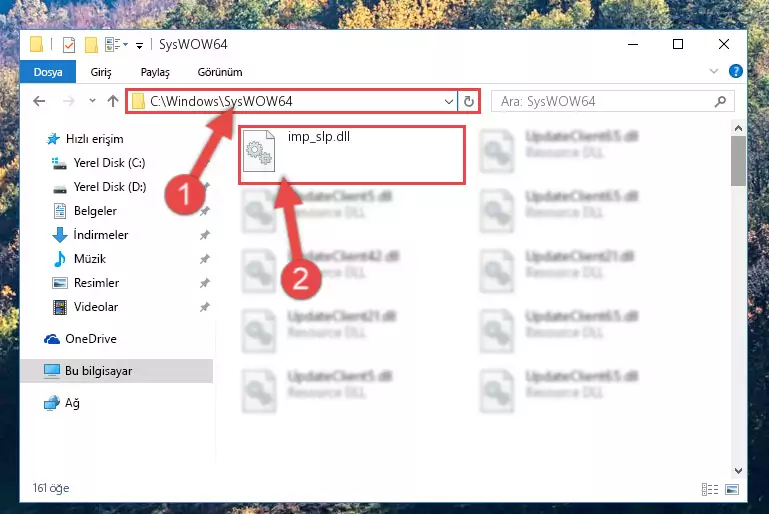Image resolution: width=769 pixels, height=514 pixels.
Task: Expand the ribbon with the chevron
Action: click(714, 72)
